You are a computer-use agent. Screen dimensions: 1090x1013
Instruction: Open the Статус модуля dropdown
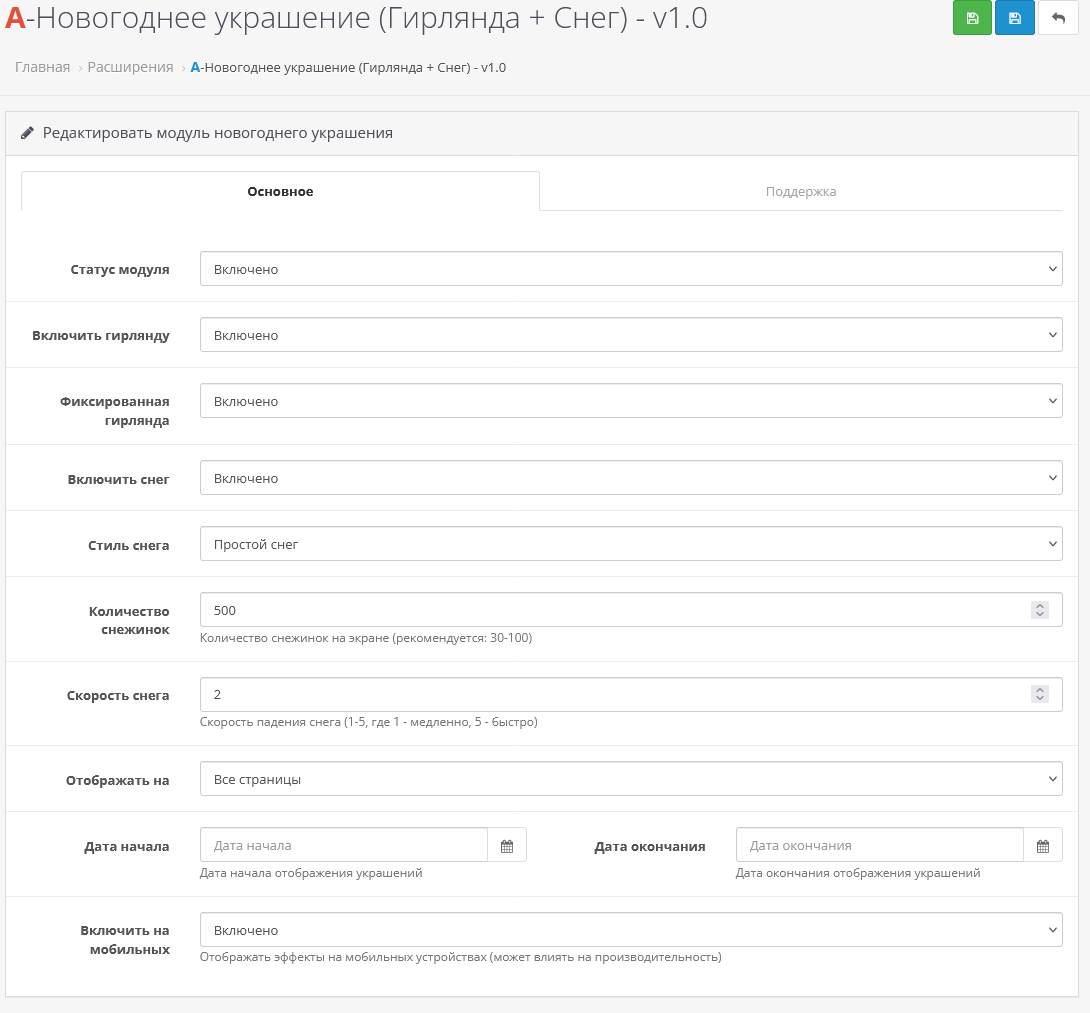pyautogui.click(x=631, y=269)
